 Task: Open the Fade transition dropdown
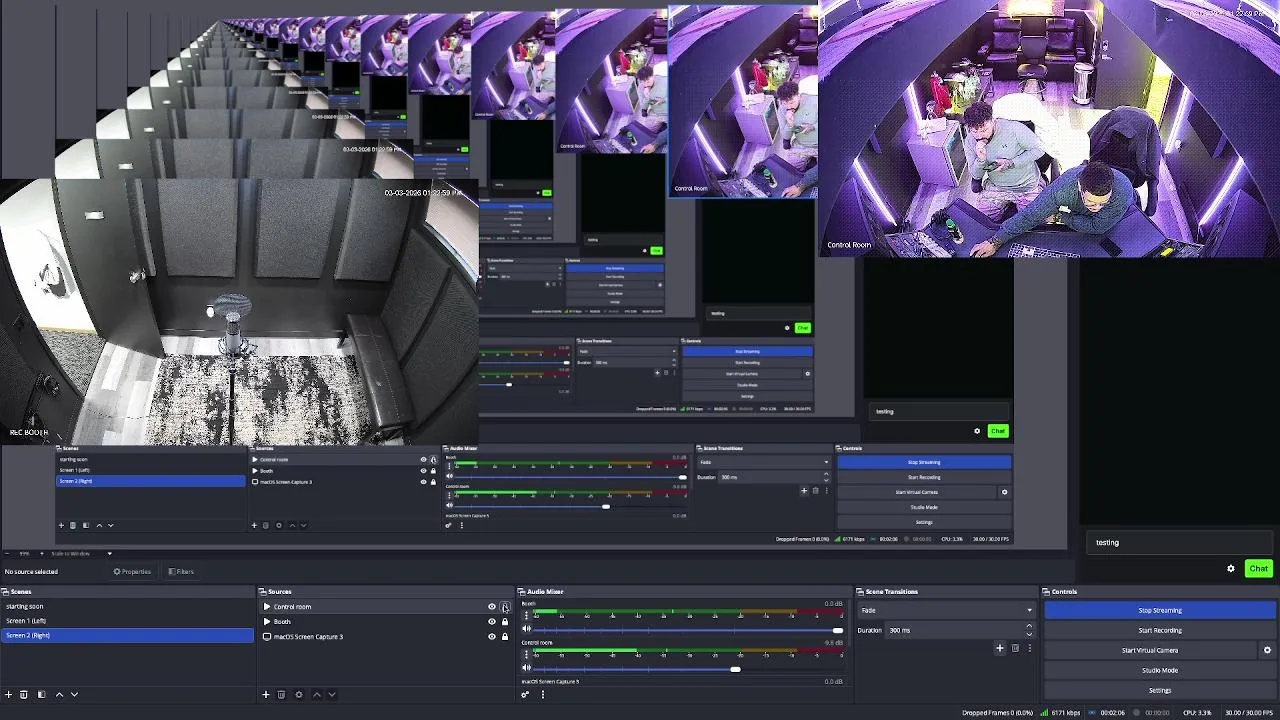(x=947, y=610)
